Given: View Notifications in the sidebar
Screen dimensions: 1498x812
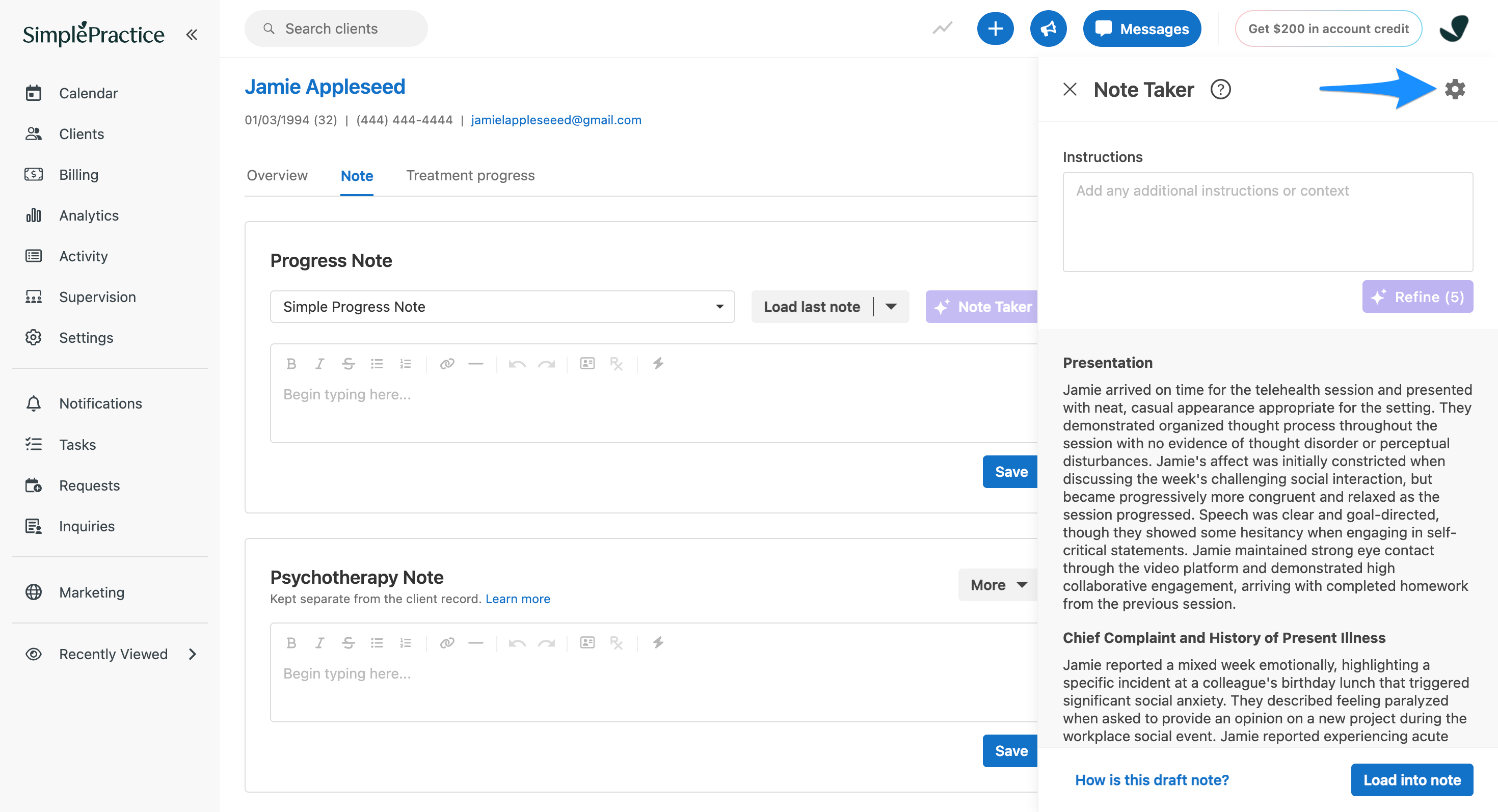Looking at the screenshot, I should [83, 403].
